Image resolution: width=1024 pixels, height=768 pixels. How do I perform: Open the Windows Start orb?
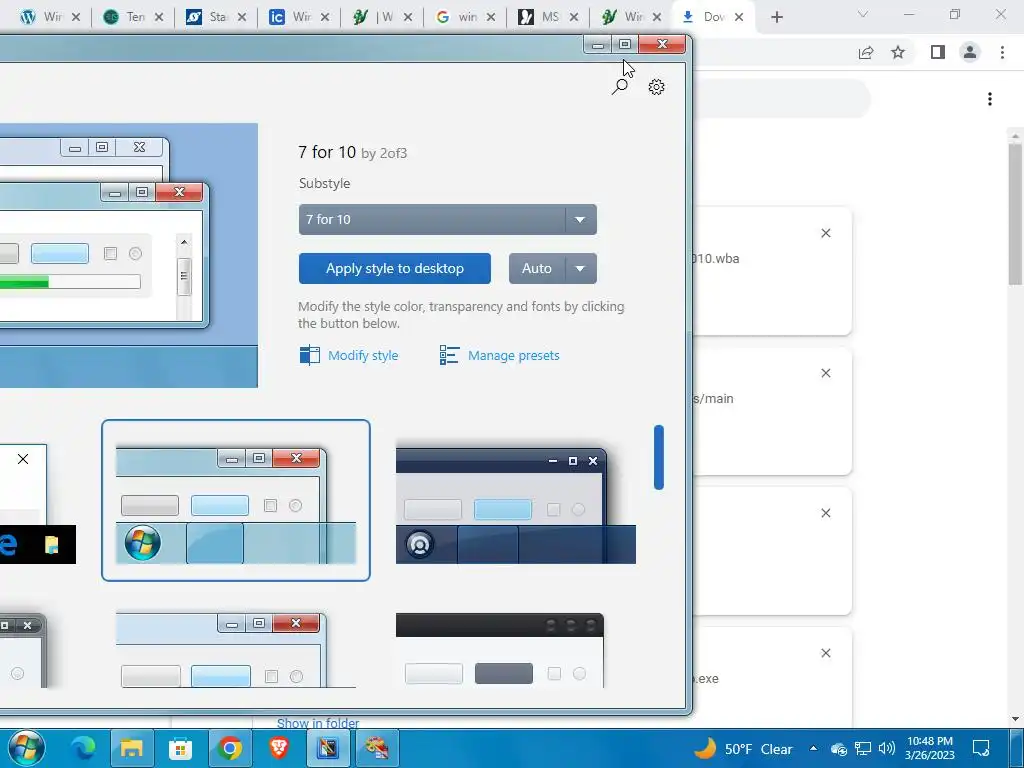[26, 748]
